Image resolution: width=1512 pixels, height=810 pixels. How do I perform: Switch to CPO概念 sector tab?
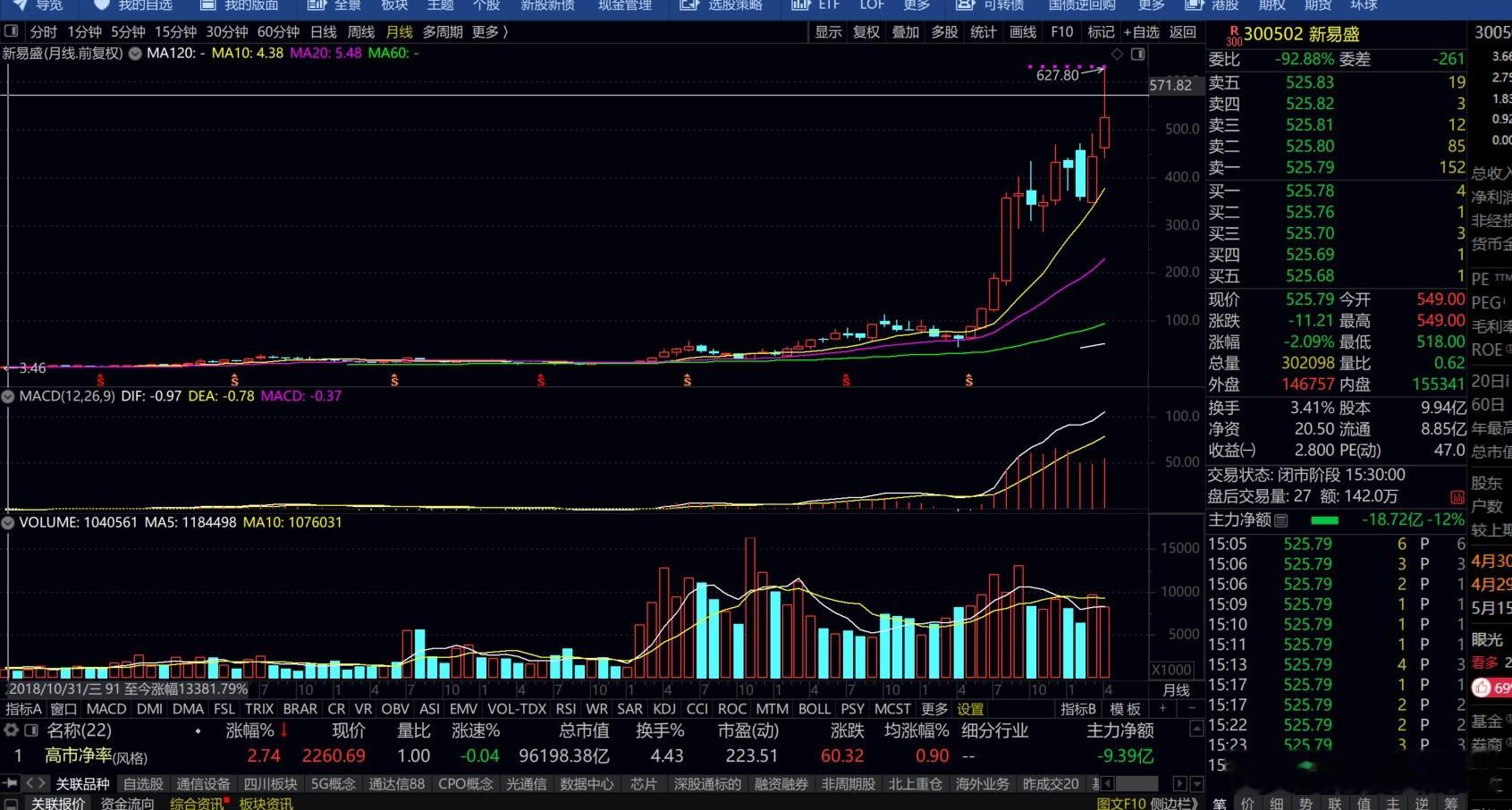pos(465,784)
